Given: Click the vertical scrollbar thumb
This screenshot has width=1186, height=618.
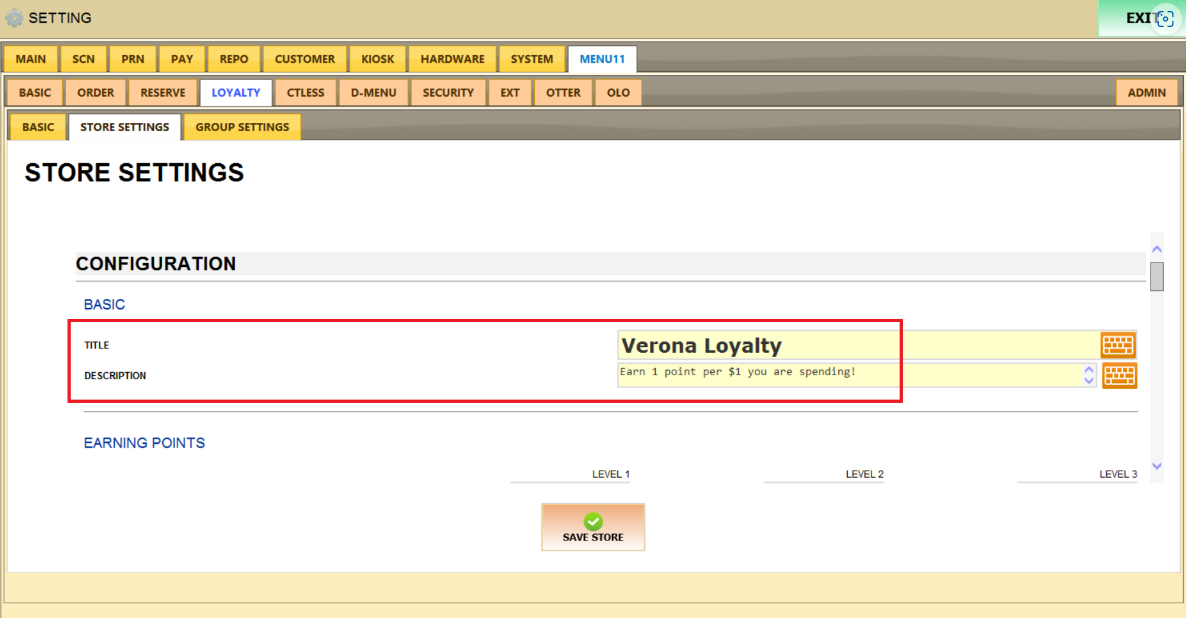Looking at the screenshot, I should click(x=1157, y=276).
